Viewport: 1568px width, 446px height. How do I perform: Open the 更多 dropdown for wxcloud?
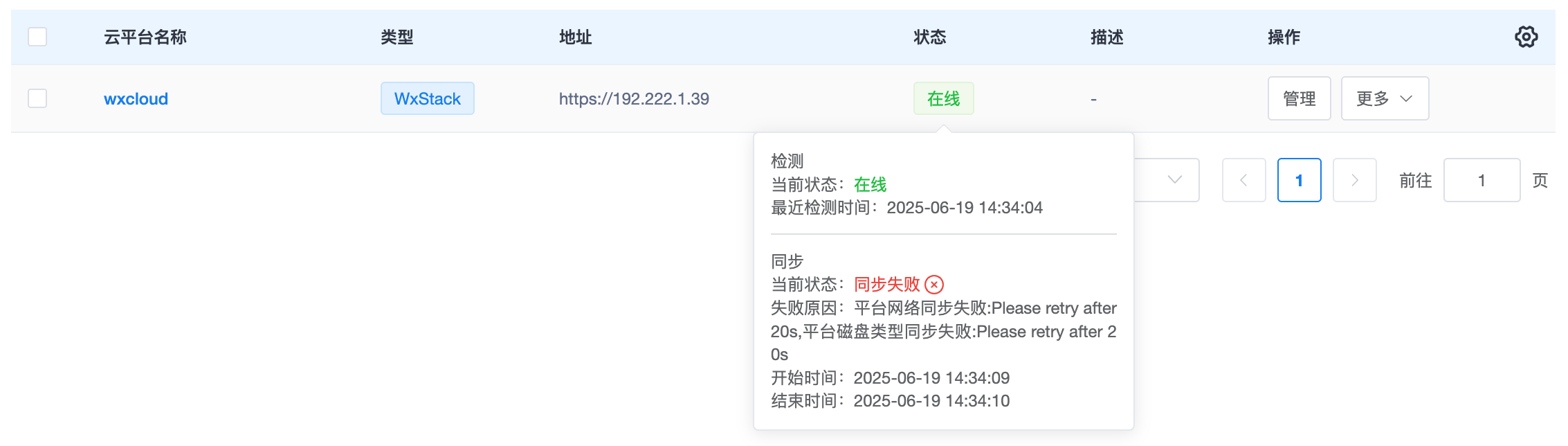pyautogui.click(x=1385, y=98)
